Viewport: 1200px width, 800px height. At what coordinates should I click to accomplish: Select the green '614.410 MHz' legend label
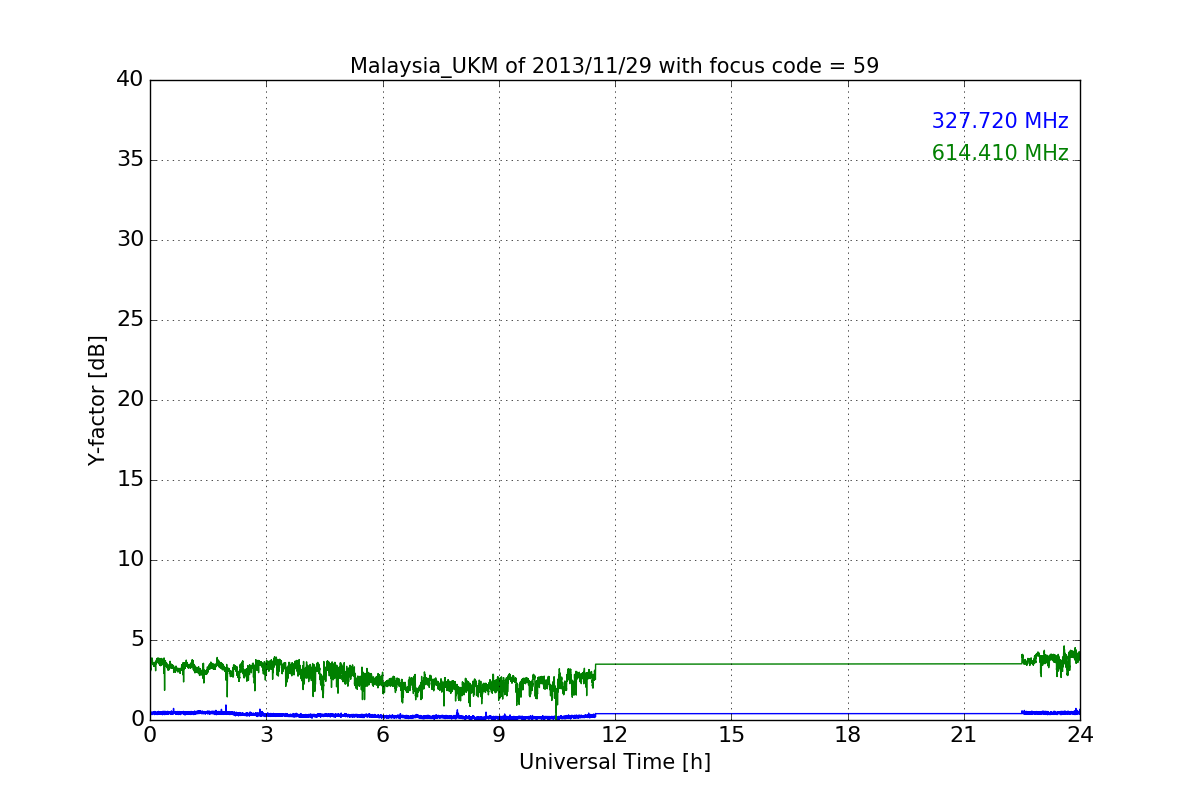[x=1000, y=153]
